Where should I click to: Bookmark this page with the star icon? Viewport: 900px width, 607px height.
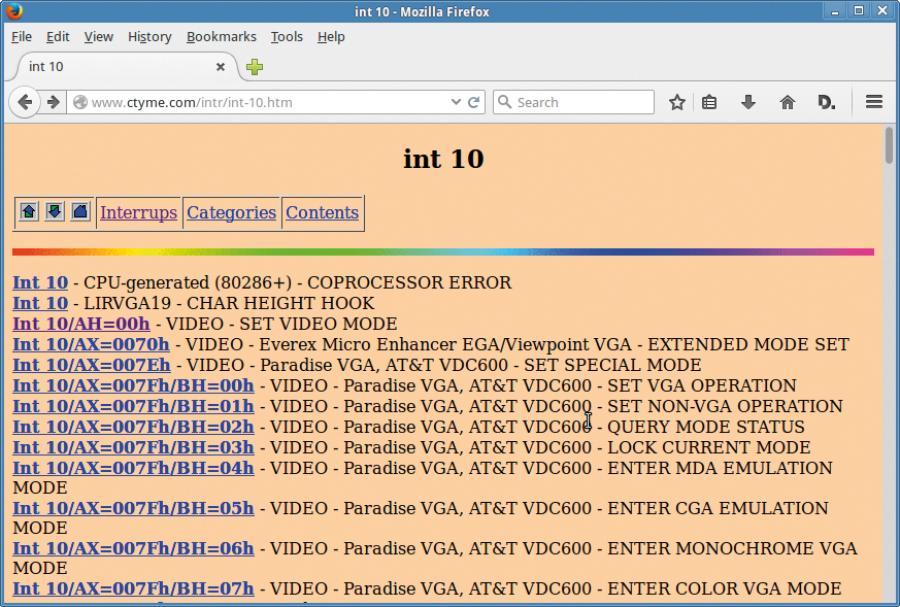click(677, 102)
